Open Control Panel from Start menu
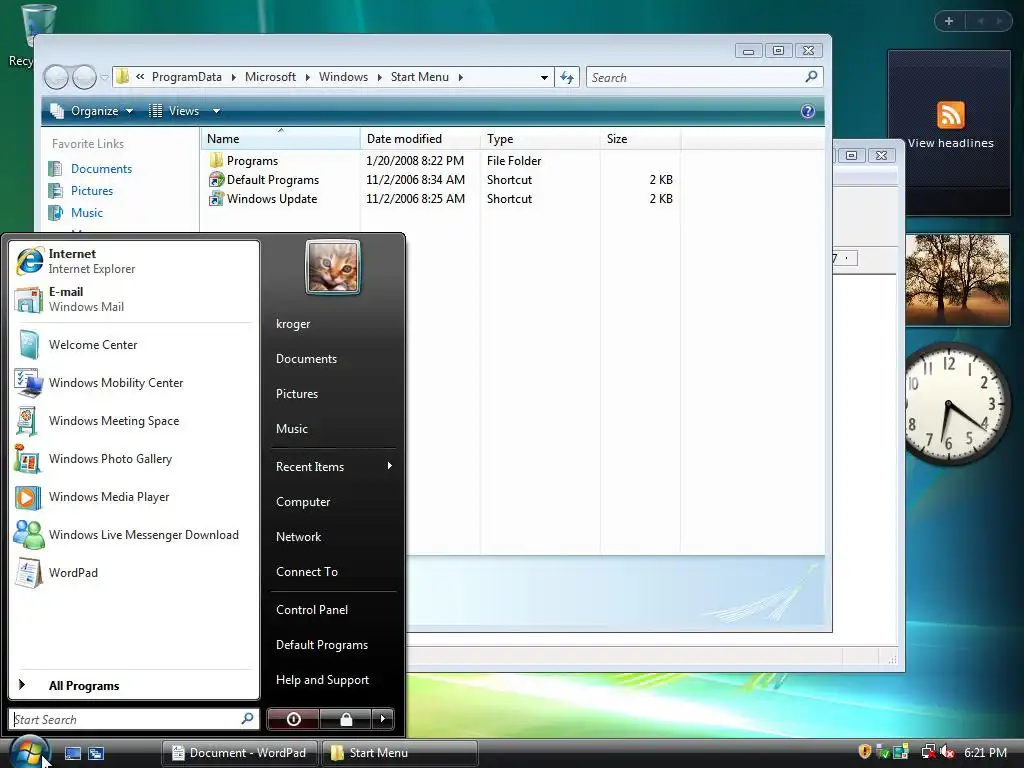 point(333,609)
